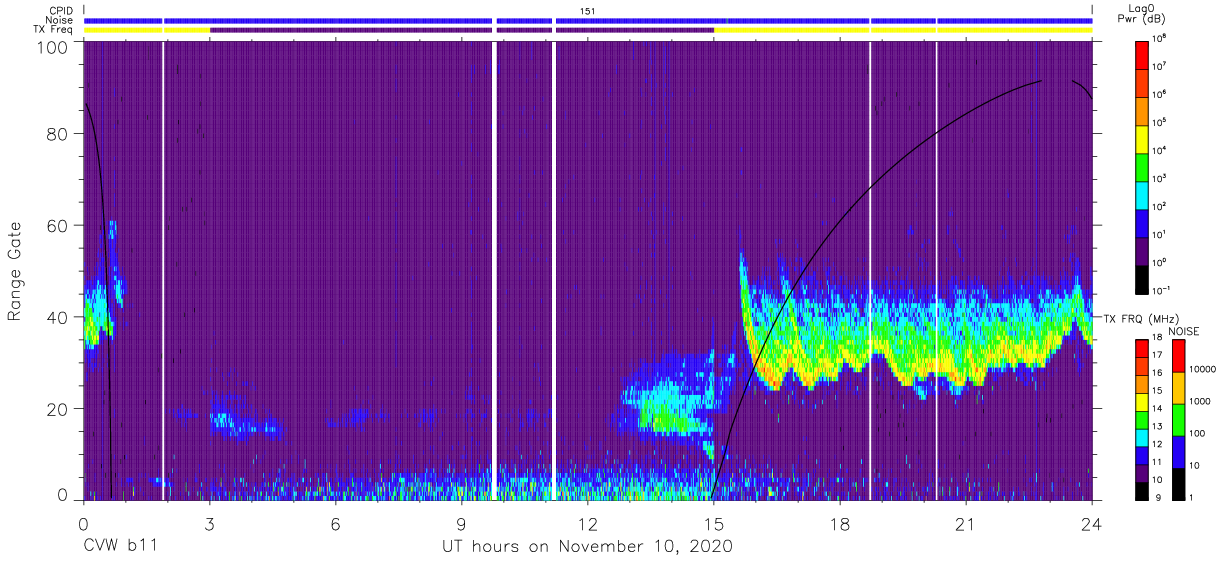The width and height of the screenshot is (1228, 567).
Task: Click x-axis tick label 9
Action: [x=461, y=525]
